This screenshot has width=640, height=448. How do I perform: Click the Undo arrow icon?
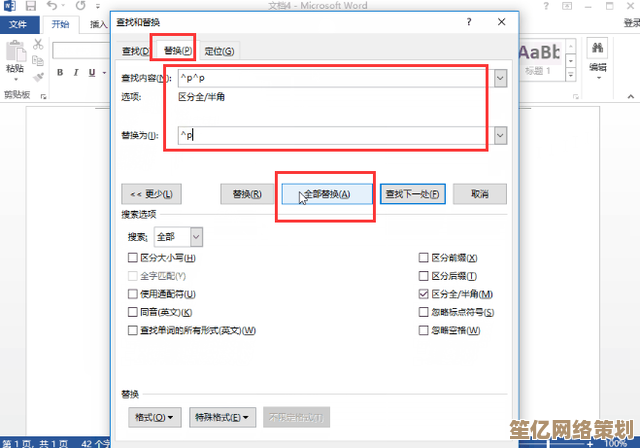[x=52, y=6]
